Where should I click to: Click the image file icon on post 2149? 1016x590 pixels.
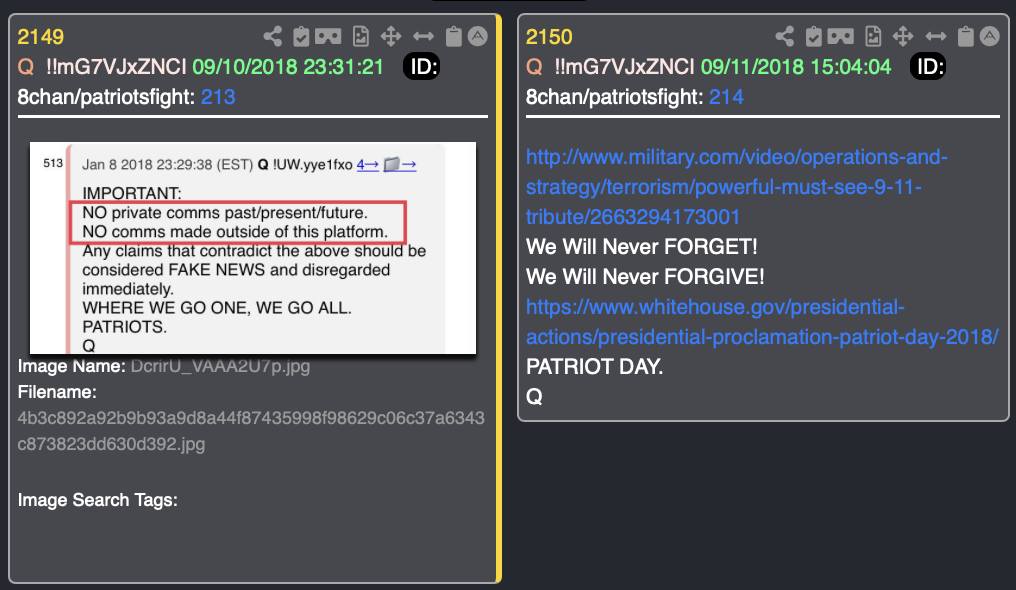tap(361, 36)
